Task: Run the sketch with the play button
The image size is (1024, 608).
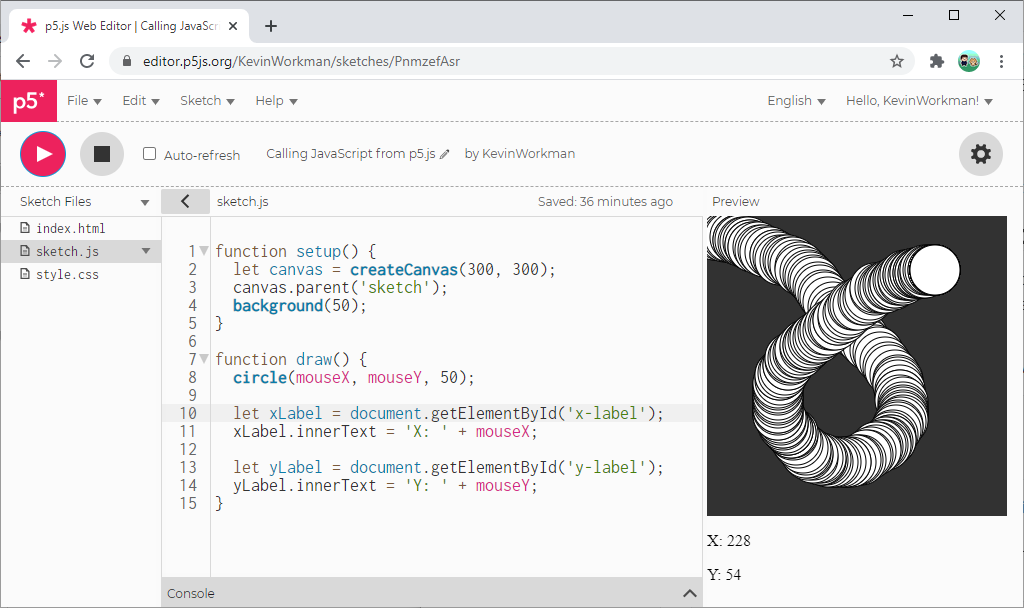Action: pos(42,154)
